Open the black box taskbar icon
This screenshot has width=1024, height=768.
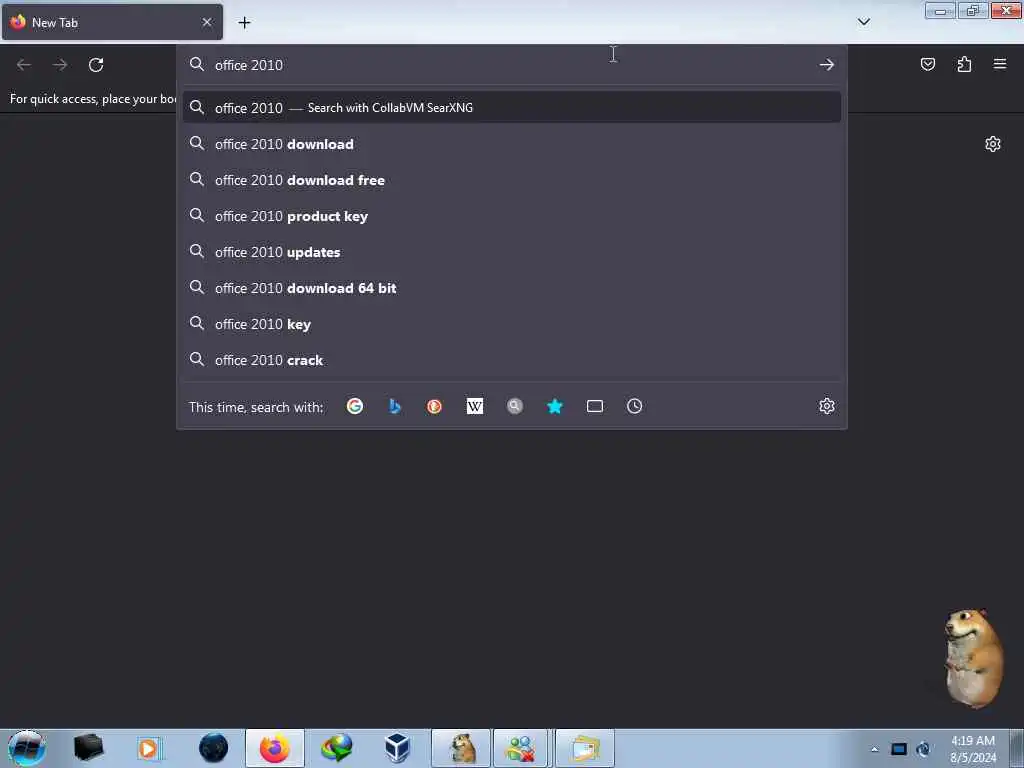pos(88,748)
